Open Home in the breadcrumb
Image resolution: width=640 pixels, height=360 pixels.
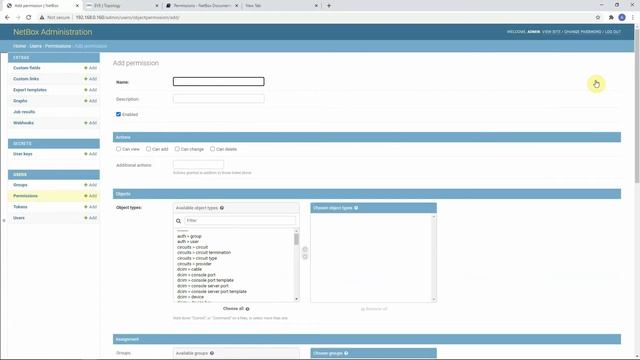click(19, 46)
